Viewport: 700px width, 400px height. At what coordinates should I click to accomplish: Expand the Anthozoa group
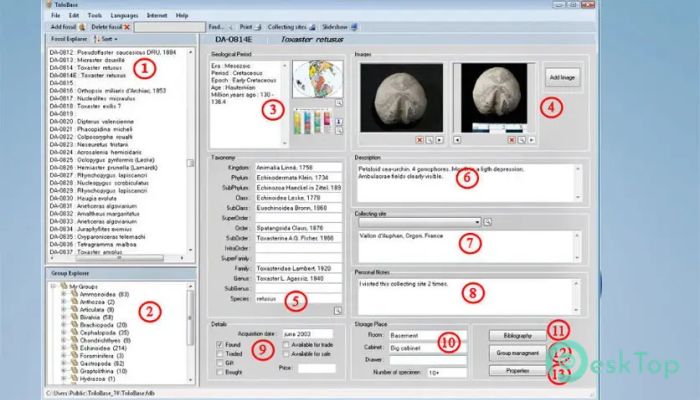click(x=63, y=302)
